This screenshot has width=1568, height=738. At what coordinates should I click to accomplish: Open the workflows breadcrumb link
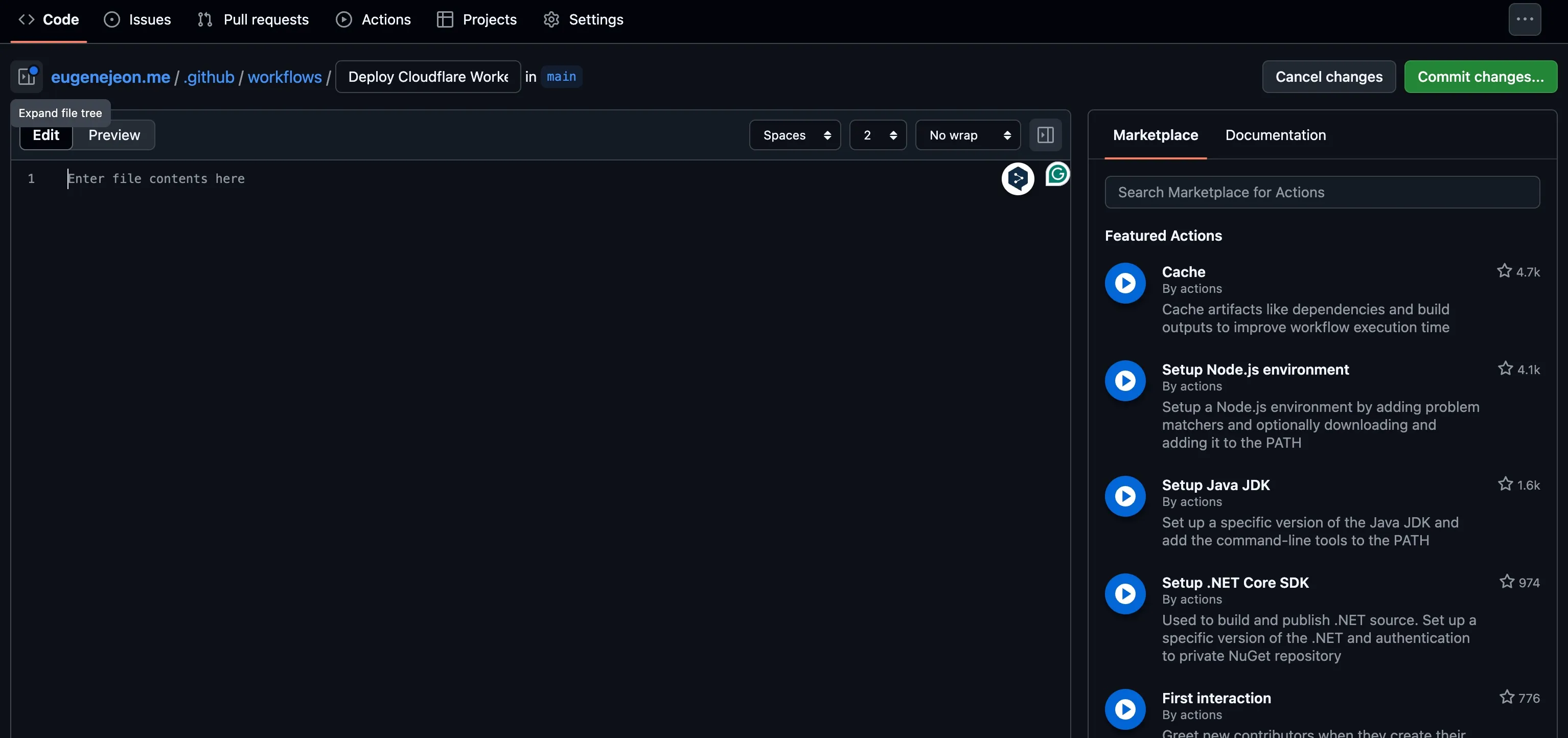(x=284, y=77)
